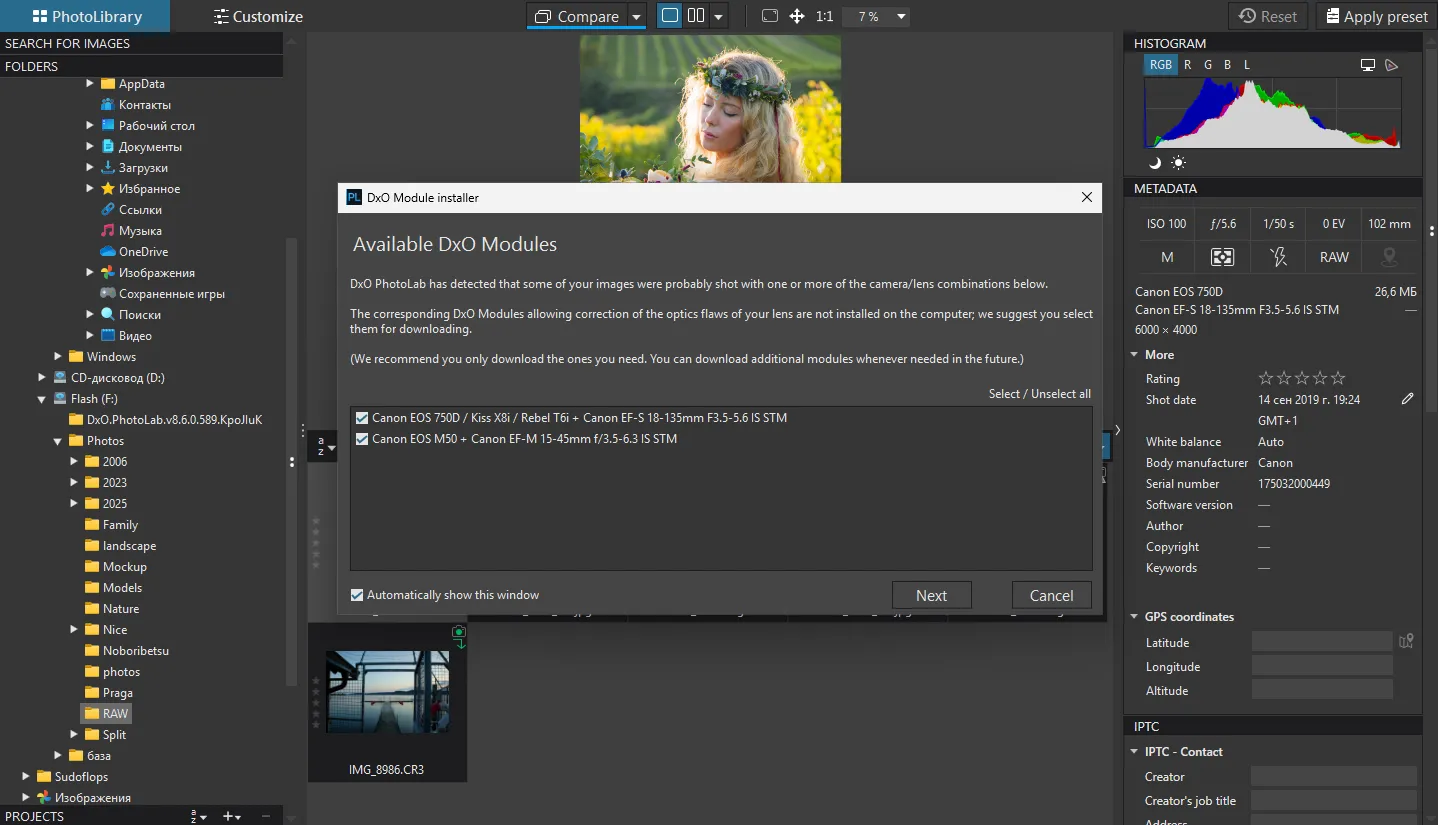Click the GPS pin icon in metadata
Viewport: 1438px width, 825px height.
point(1389,257)
